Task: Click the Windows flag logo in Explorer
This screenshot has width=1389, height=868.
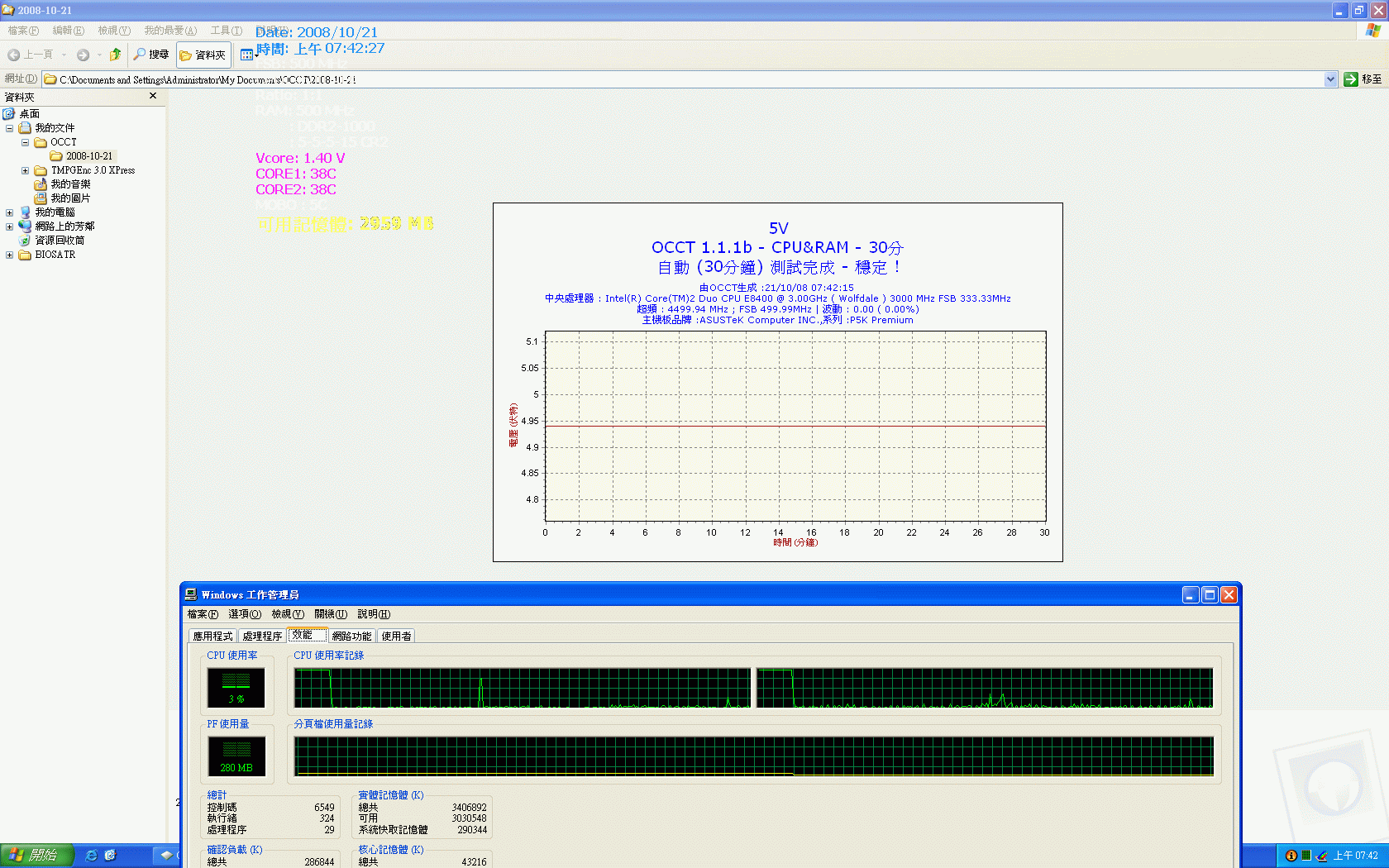Action: click(x=1373, y=31)
